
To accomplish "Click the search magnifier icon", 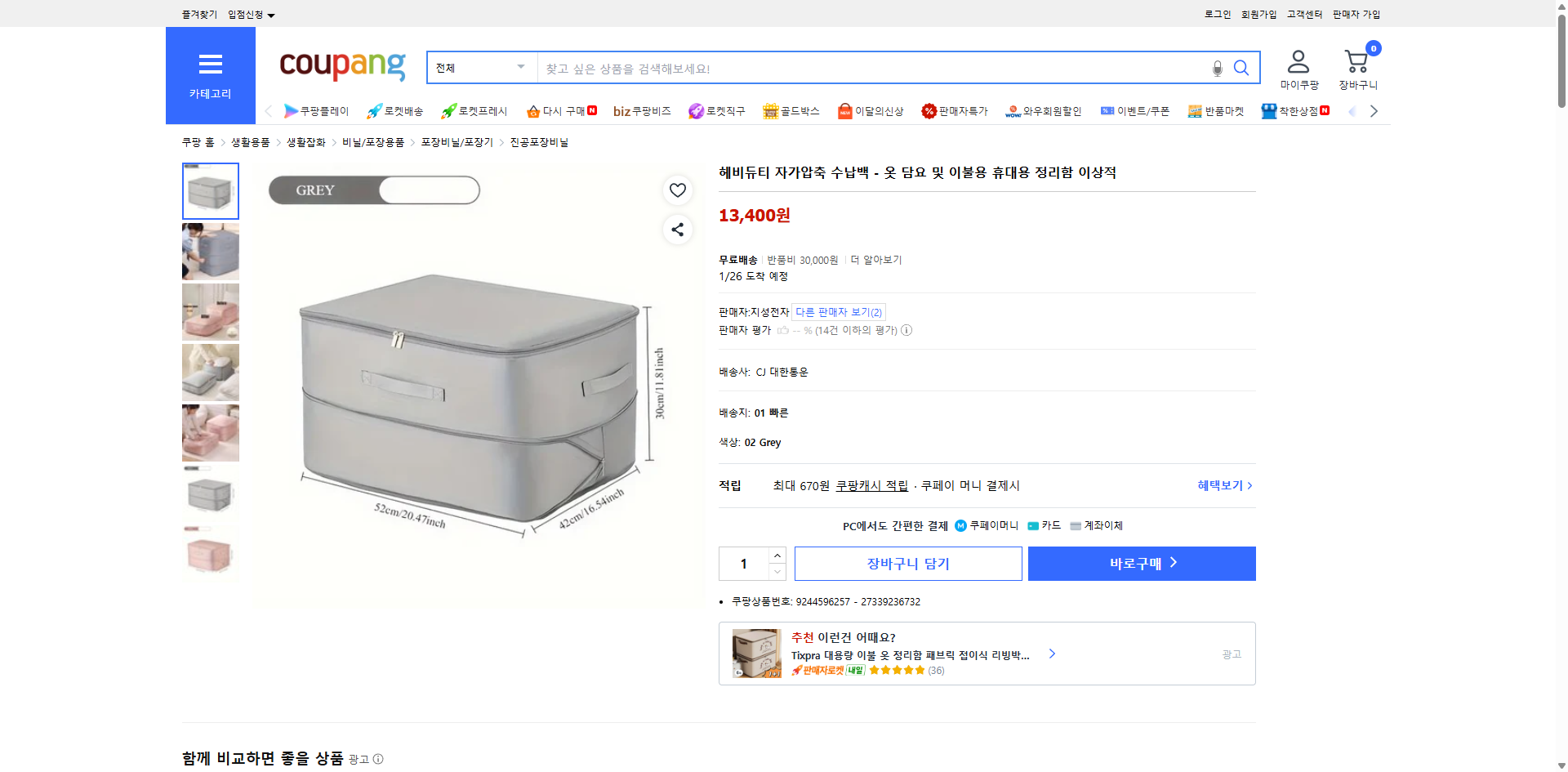I will (x=1241, y=68).
